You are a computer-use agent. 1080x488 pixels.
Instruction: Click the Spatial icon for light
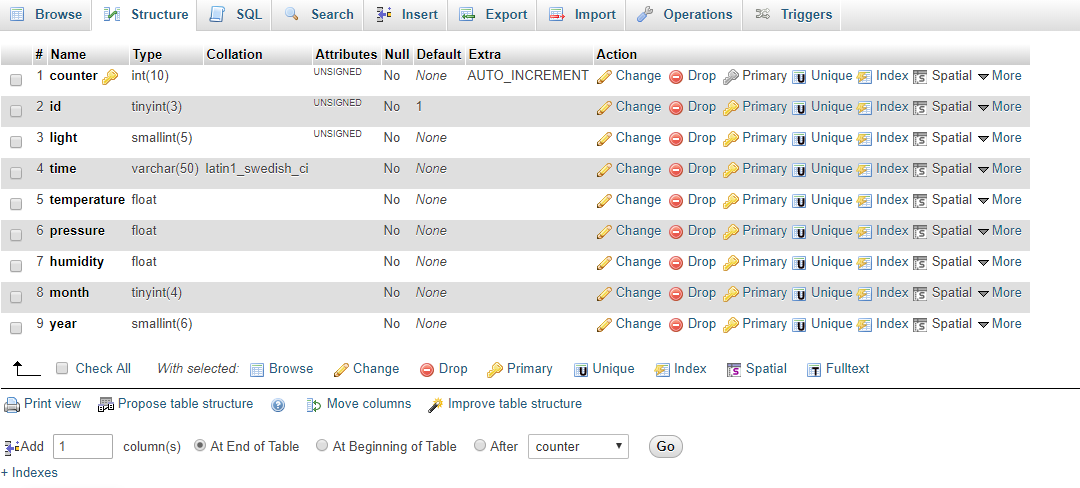pos(920,139)
